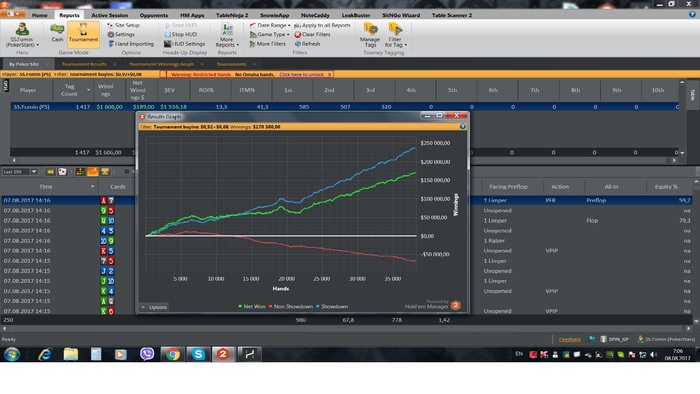Click SPIN_GP in the status bar
Screen dimensions: 700x394
pos(615,339)
